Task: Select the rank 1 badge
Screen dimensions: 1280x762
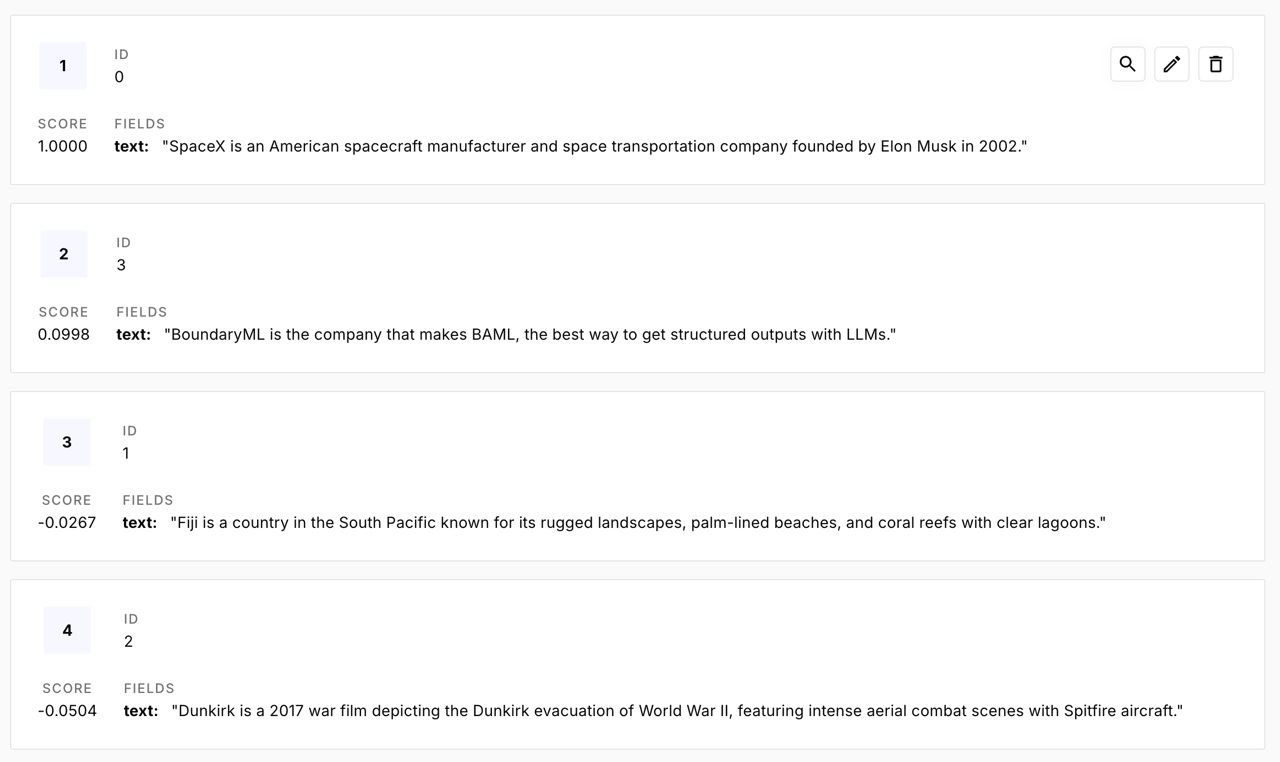Action: point(63,66)
